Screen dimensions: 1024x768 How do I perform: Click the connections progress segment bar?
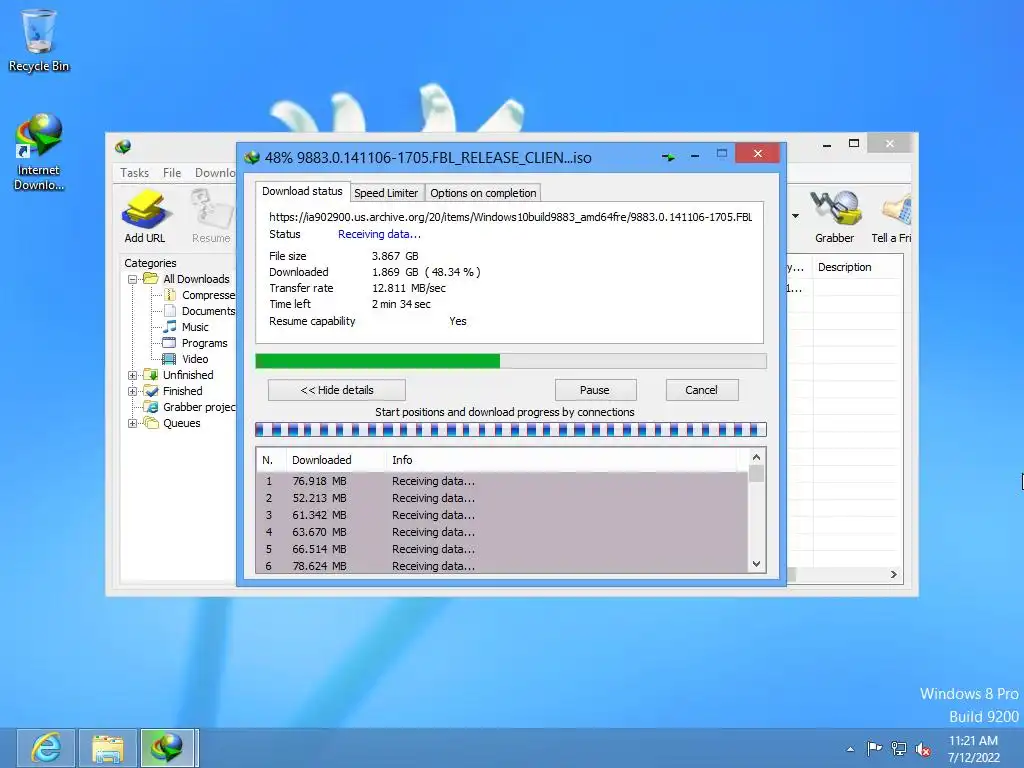coord(511,430)
